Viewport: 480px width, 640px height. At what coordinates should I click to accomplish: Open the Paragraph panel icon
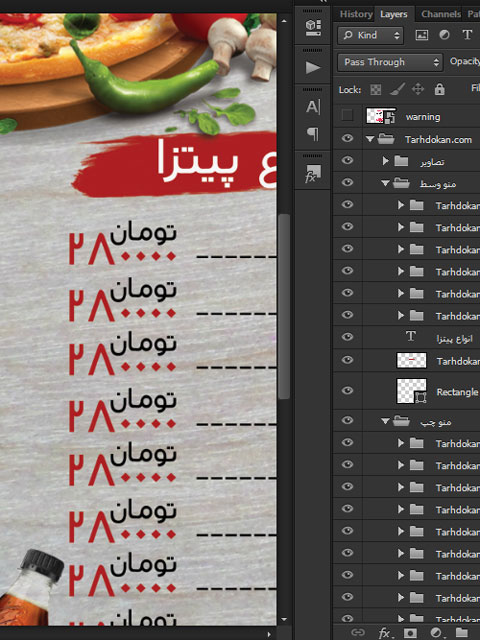(x=313, y=134)
